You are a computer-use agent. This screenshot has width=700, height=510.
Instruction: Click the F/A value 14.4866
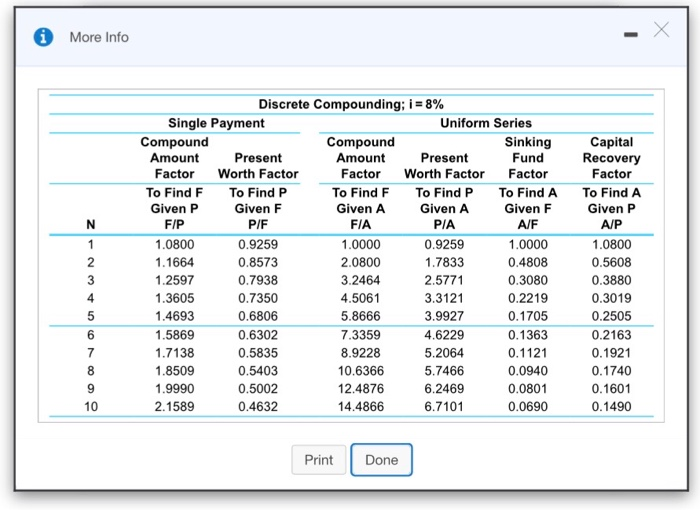(x=361, y=406)
